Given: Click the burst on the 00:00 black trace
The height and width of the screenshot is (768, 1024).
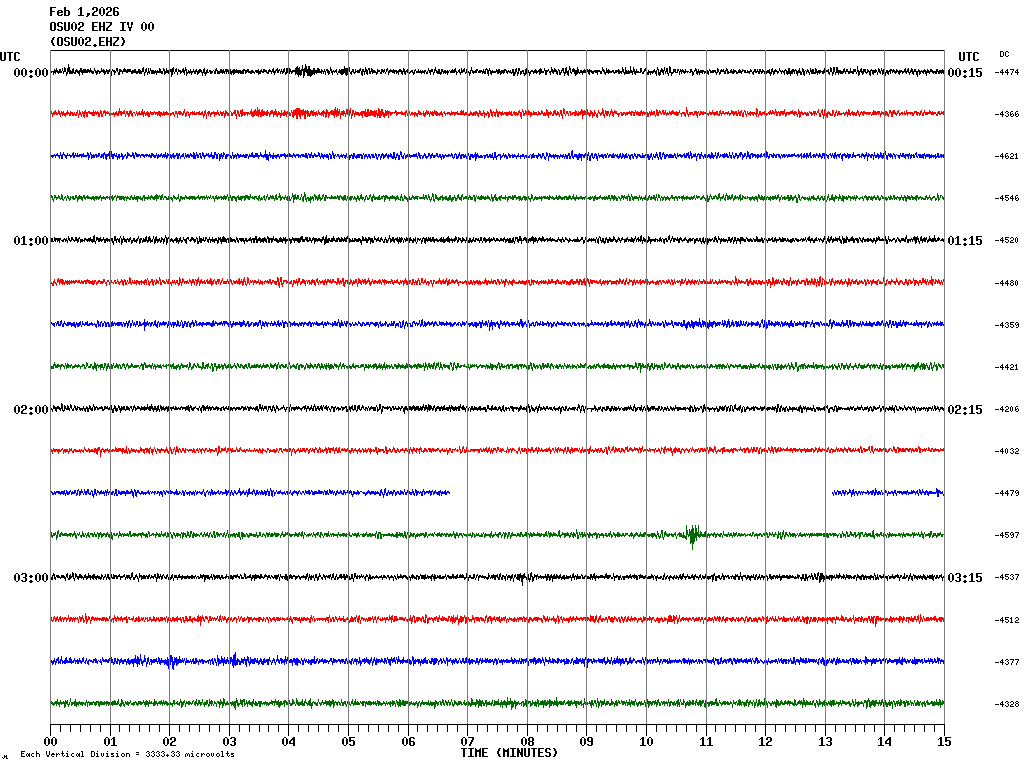Looking at the screenshot, I should pyautogui.click(x=305, y=71).
